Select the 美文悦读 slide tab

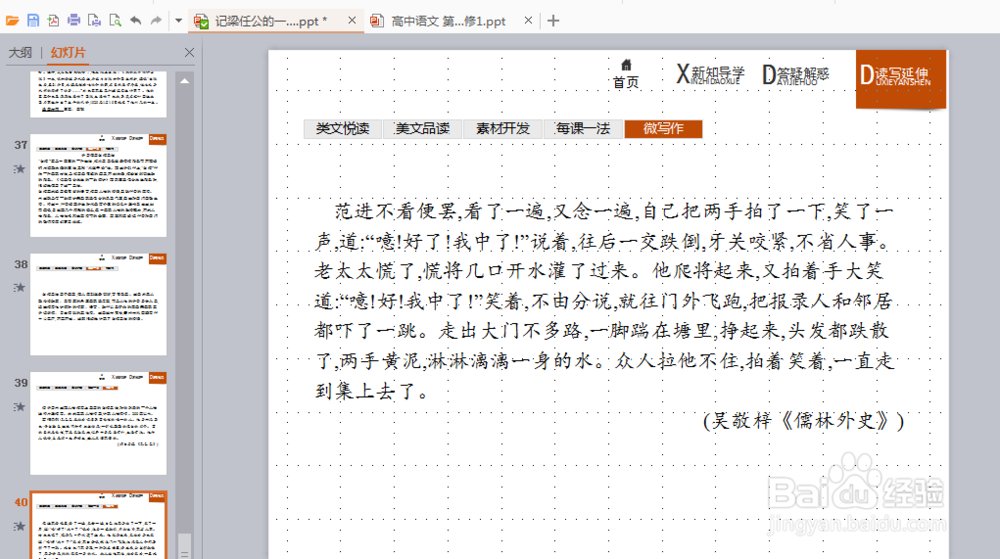click(x=342, y=129)
